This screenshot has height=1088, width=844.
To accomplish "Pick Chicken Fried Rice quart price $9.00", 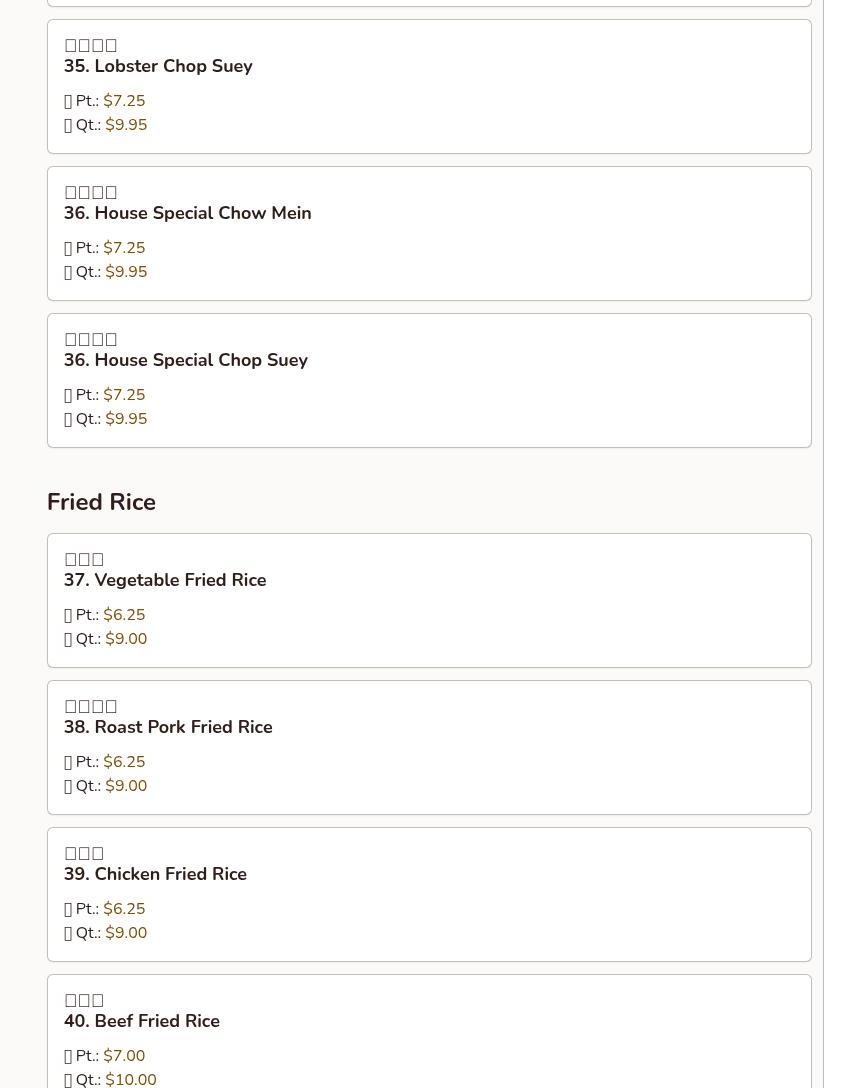I will (x=126, y=933).
